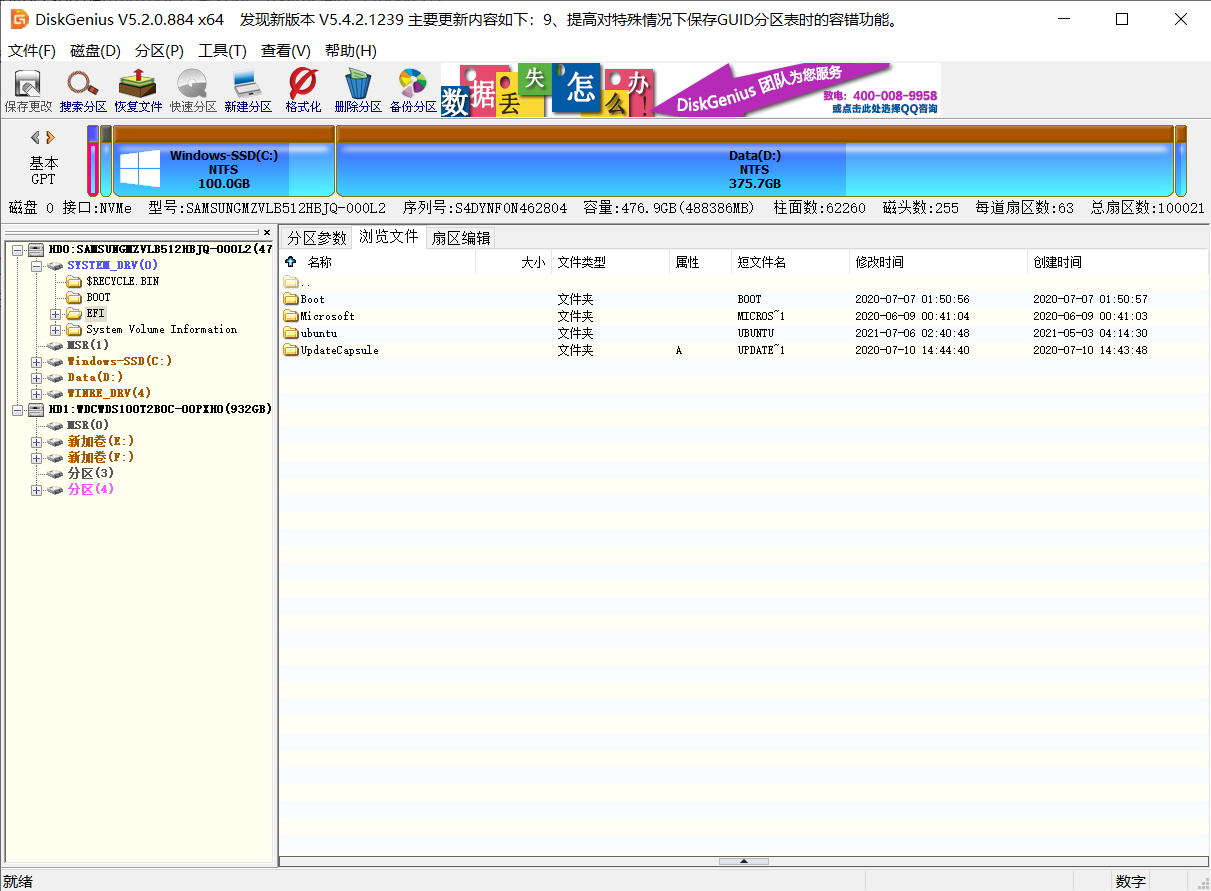This screenshot has height=891, width=1211.
Task: Open the 文件(F) menu
Action: [32, 51]
